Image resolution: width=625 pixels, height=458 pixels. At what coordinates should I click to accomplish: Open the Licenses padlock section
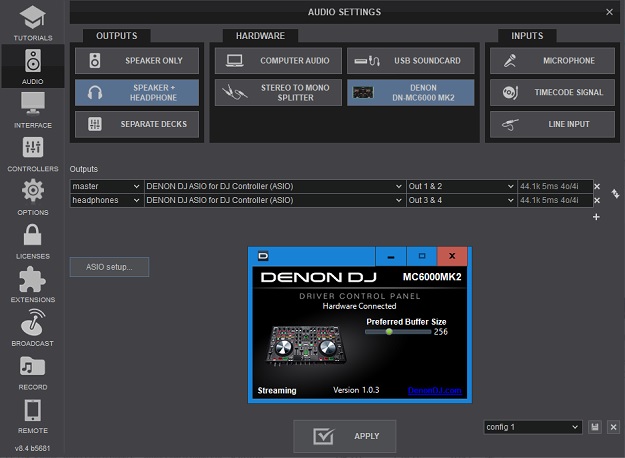33,241
